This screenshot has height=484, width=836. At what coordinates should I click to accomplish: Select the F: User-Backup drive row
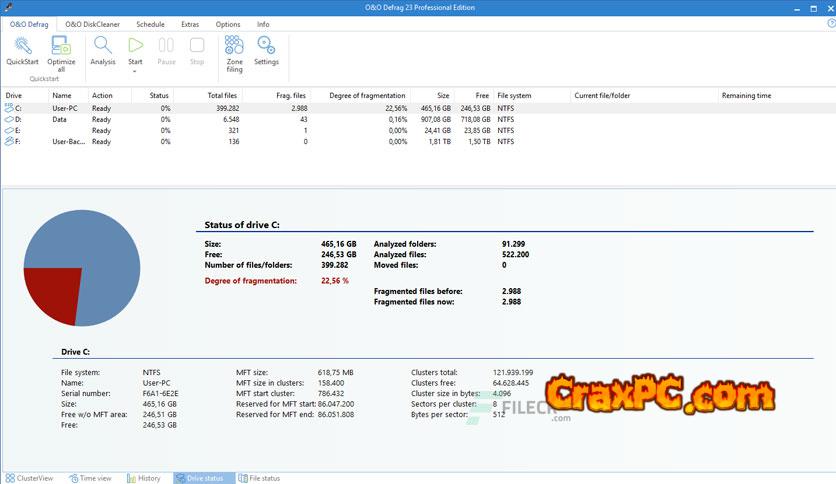(200, 142)
